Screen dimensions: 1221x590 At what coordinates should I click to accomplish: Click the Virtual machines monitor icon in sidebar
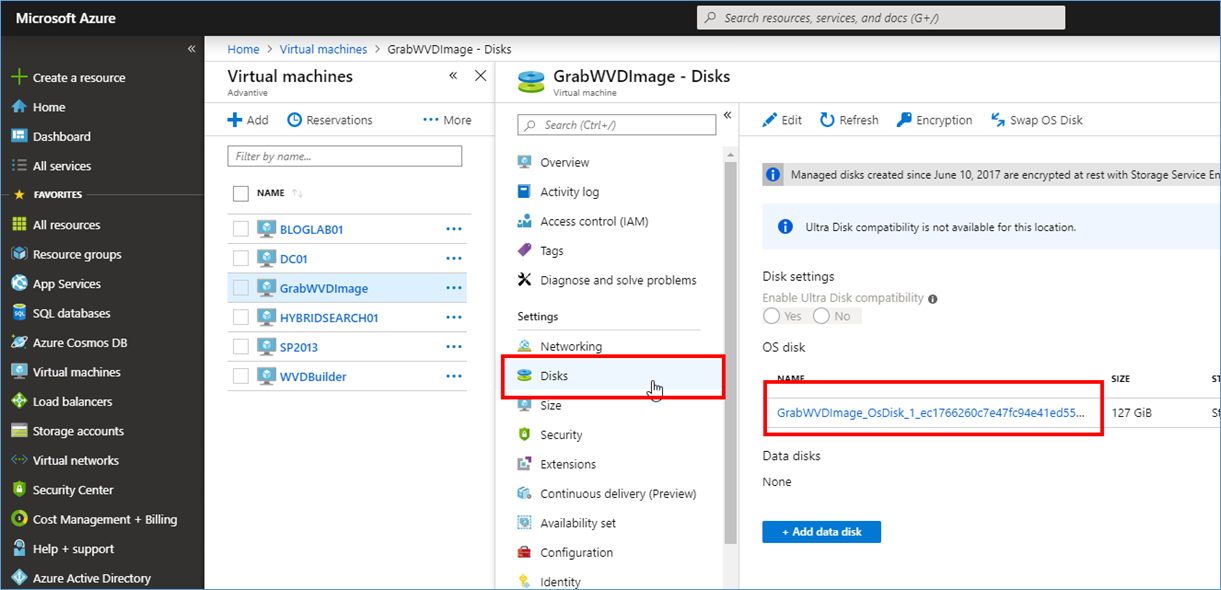tap(18, 372)
